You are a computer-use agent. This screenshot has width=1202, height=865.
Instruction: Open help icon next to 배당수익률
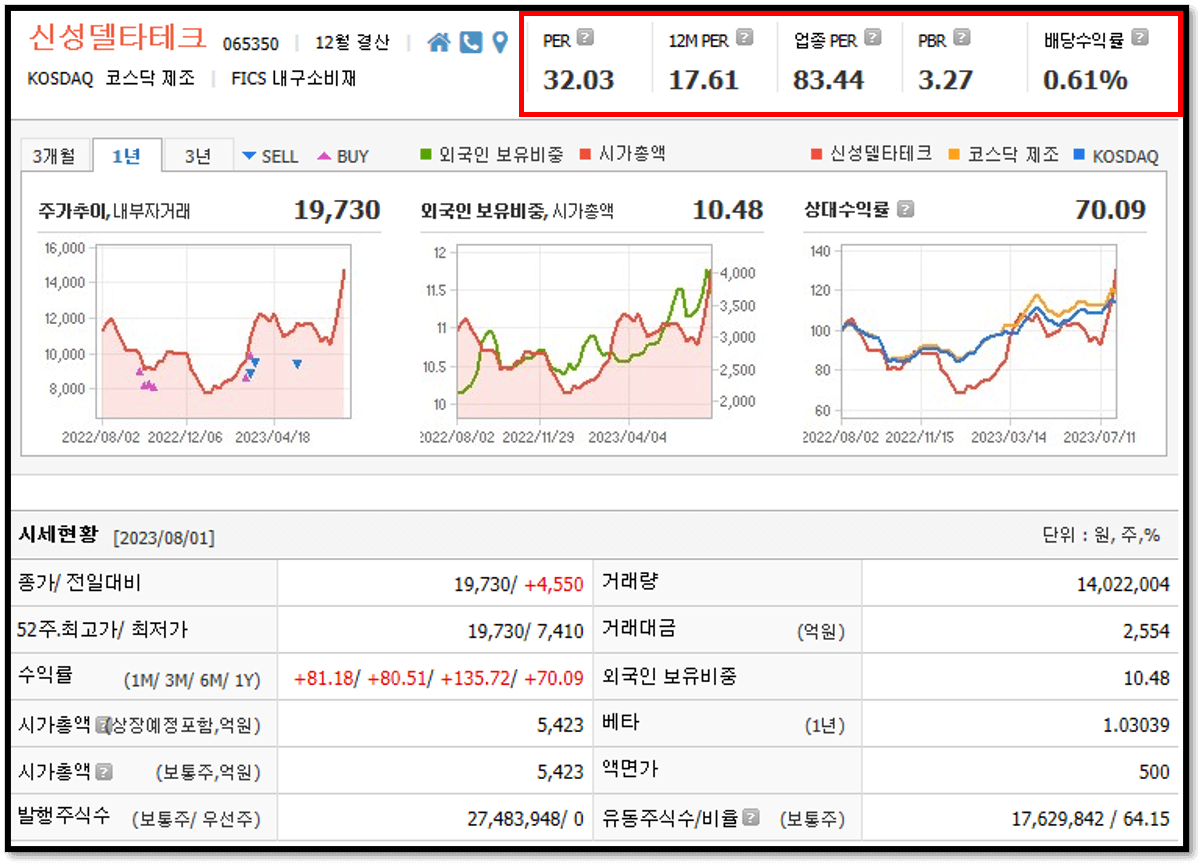pyautogui.click(x=1140, y=38)
